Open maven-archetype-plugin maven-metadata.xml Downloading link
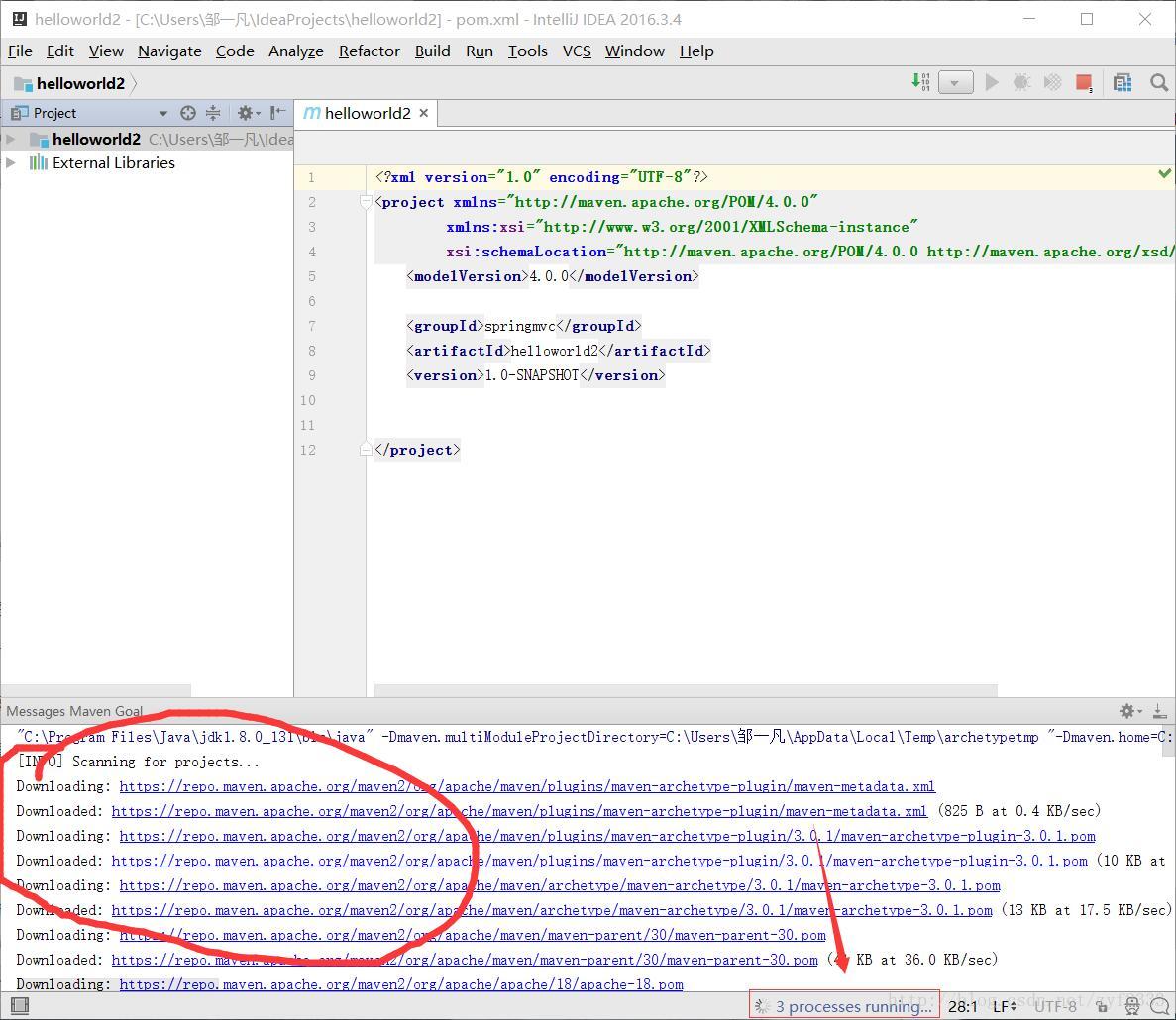The height and width of the screenshot is (1020, 1176). tap(527, 786)
